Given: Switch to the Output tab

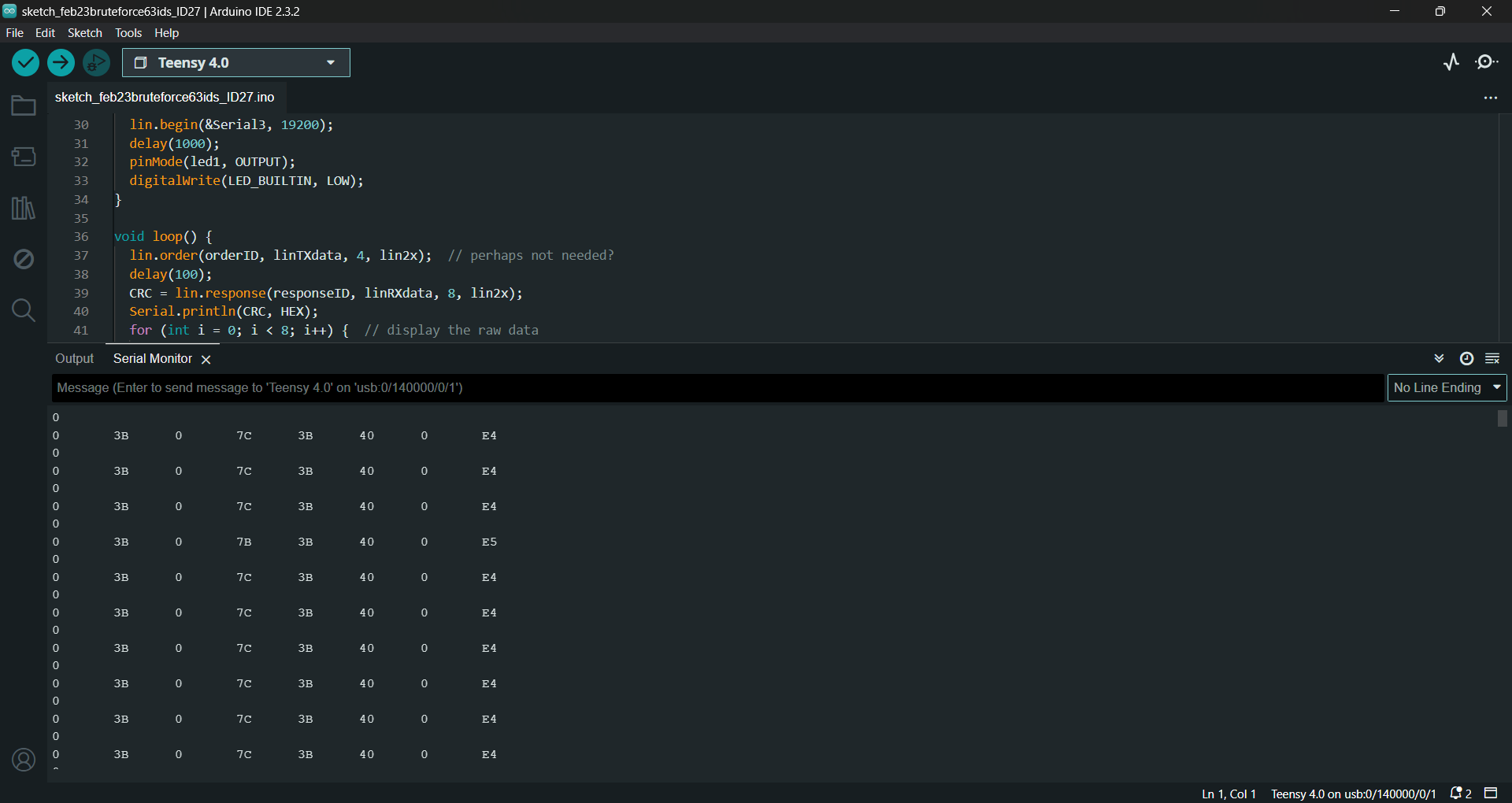Looking at the screenshot, I should [x=74, y=359].
